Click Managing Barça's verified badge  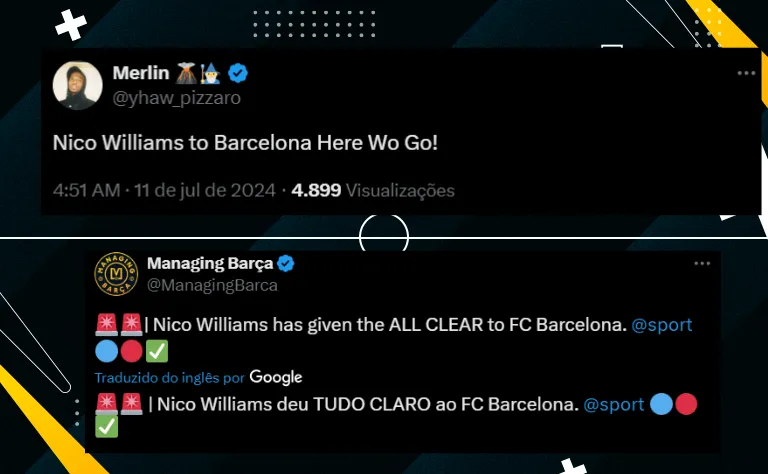[286, 263]
